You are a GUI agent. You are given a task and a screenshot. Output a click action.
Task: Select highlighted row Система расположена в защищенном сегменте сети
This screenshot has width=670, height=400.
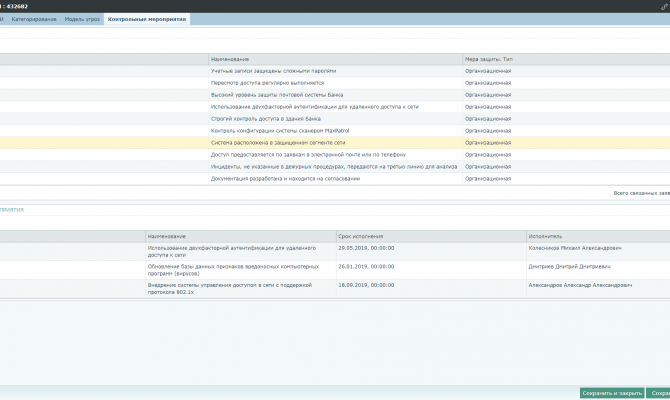point(335,143)
